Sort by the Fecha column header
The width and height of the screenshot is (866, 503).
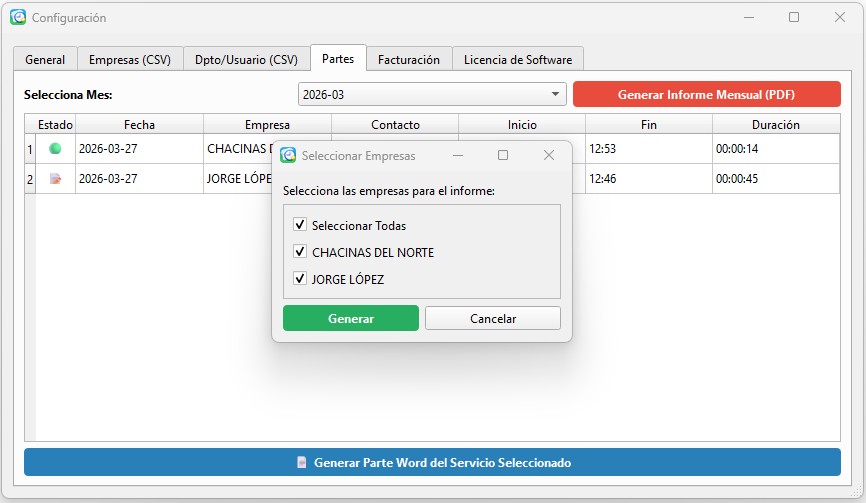tap(139, 125)
